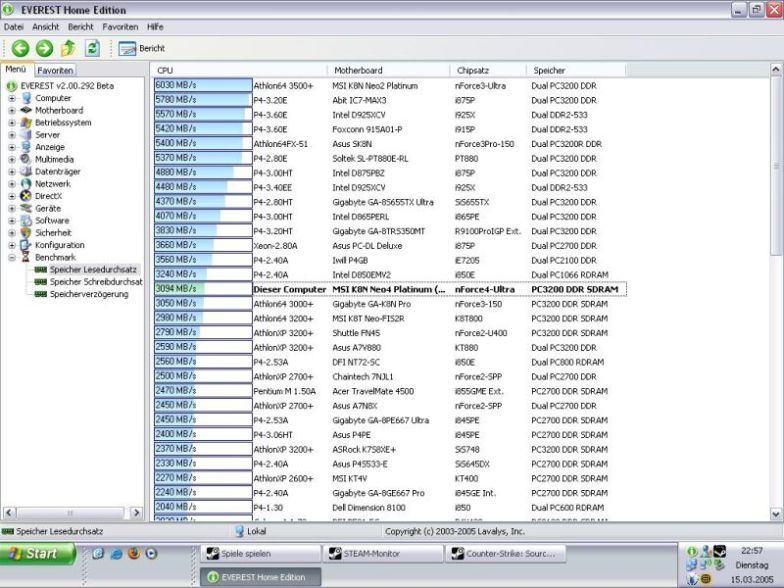
Task: Expand the Motherboard tree node
Action: 12,110
